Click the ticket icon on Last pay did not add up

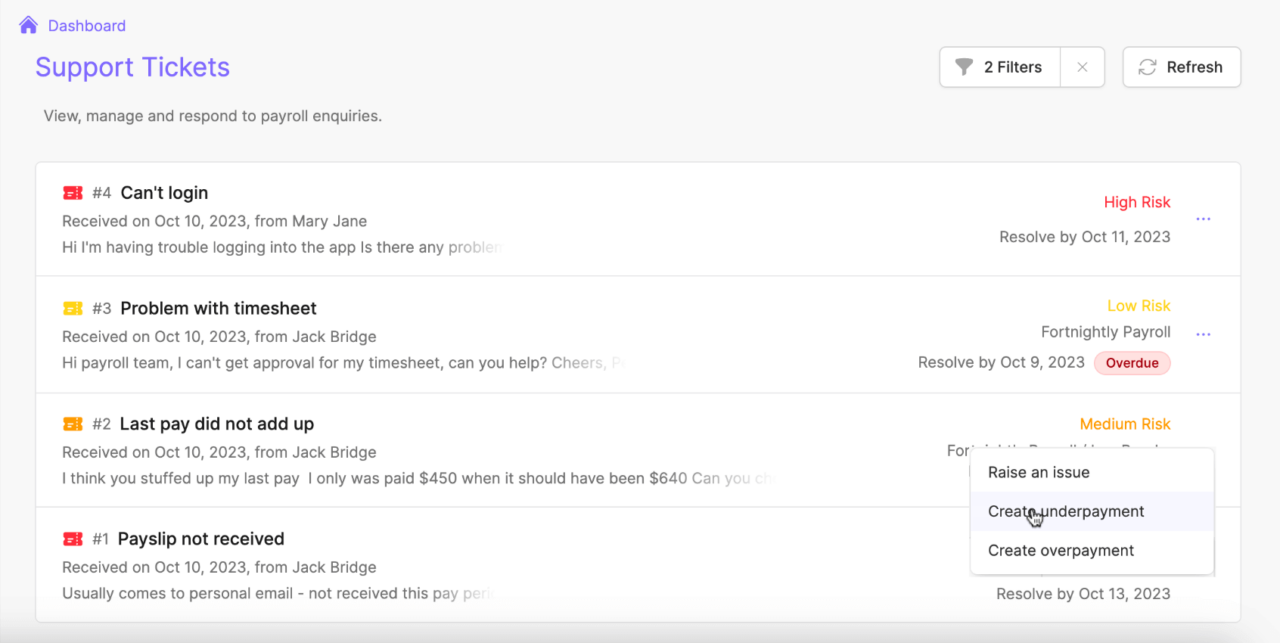pyautogui.click(x=73, y=423)
